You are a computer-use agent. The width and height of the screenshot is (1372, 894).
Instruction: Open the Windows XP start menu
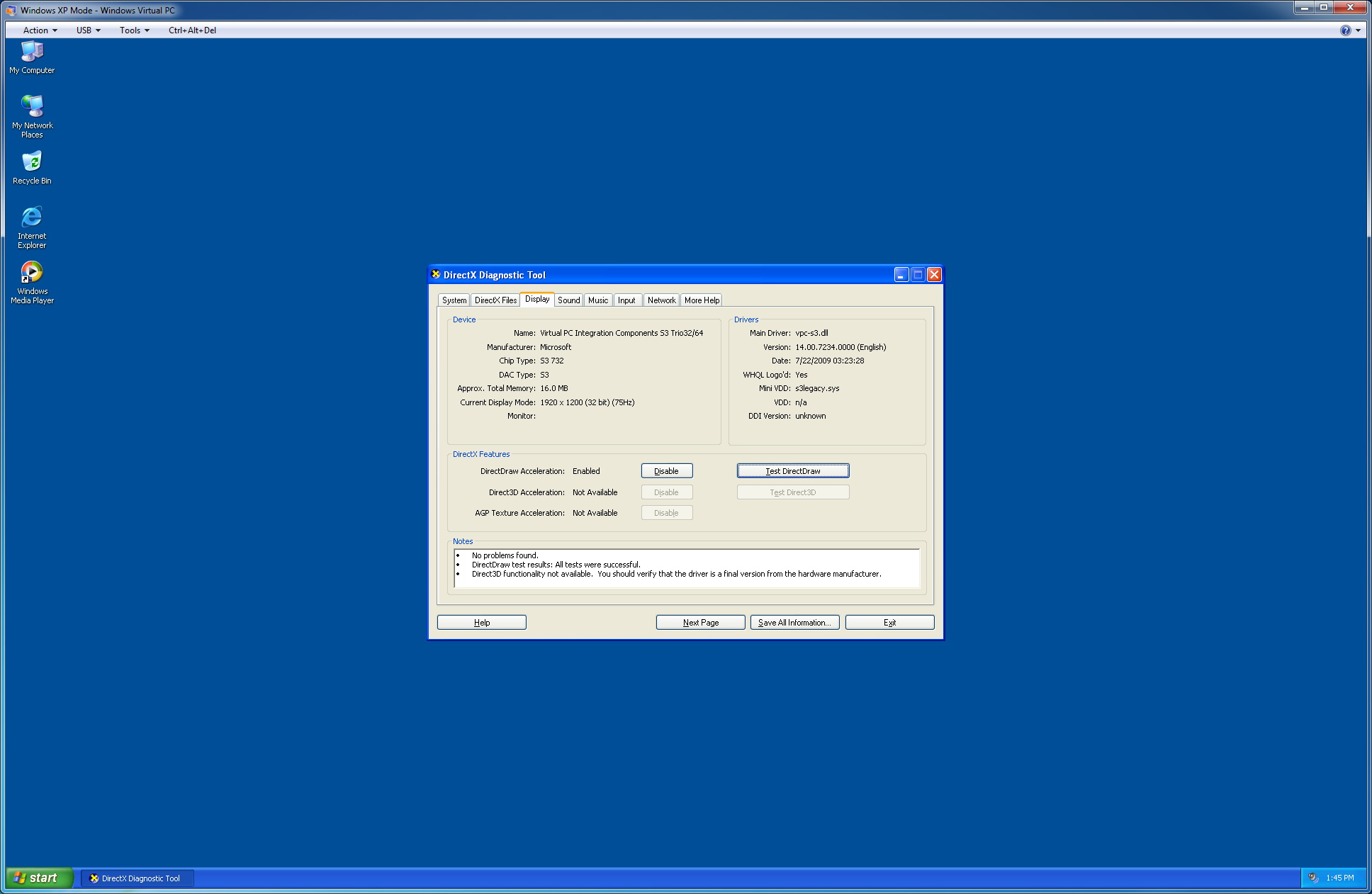[39, 878]
